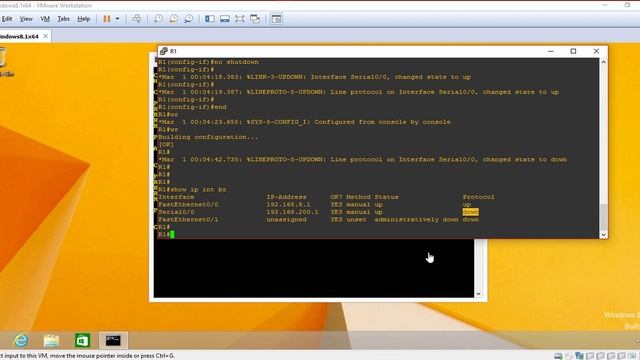Viewport: 640px width, 360px height.
Task: Maximize the R1 terminal window
Action: point(573,51)
